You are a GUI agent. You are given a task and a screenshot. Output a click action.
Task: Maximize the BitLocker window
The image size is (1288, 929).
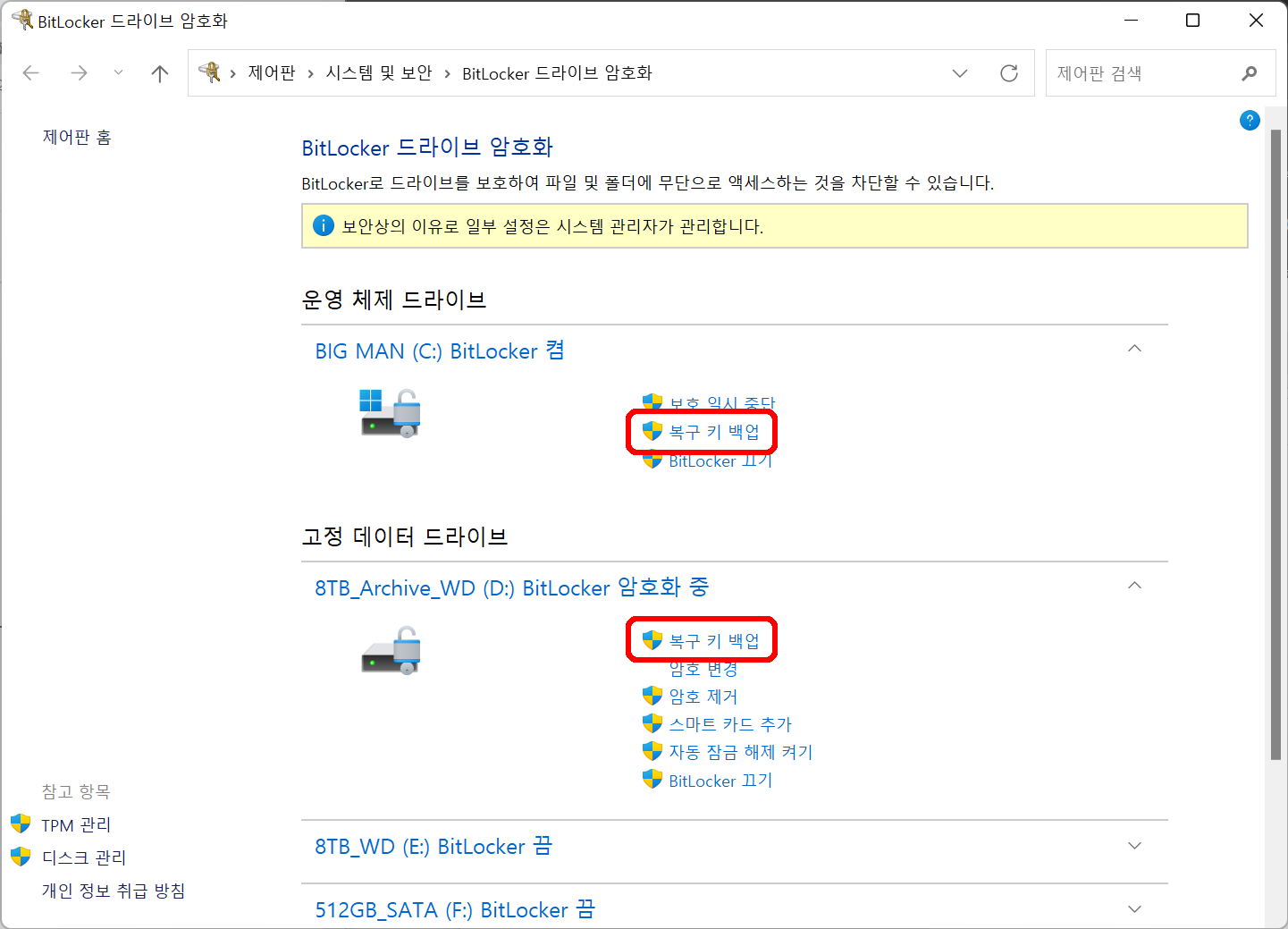[1192, 21]
